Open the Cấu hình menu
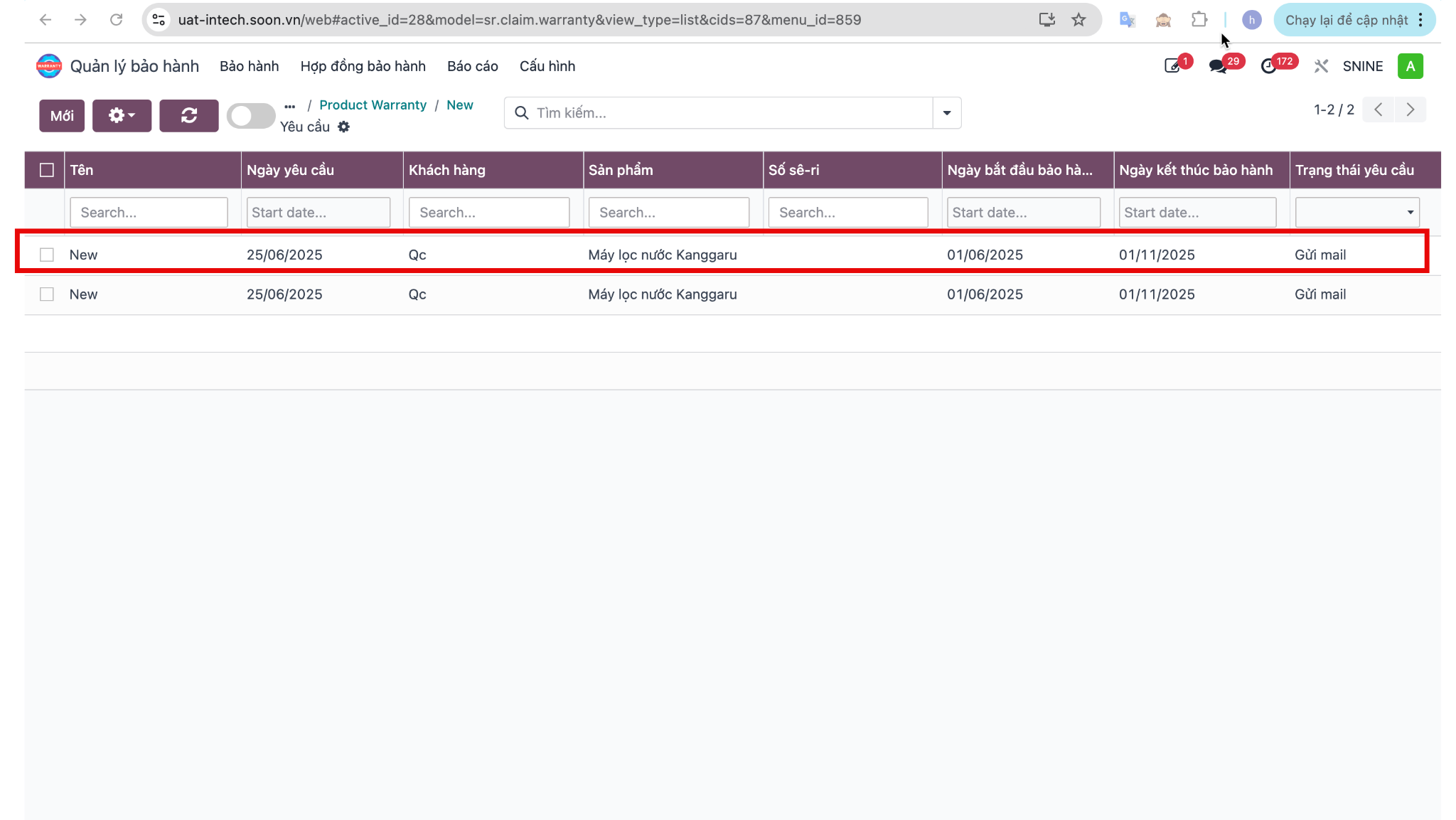The width and height of the screenshot is (1456, 820). 547,66
